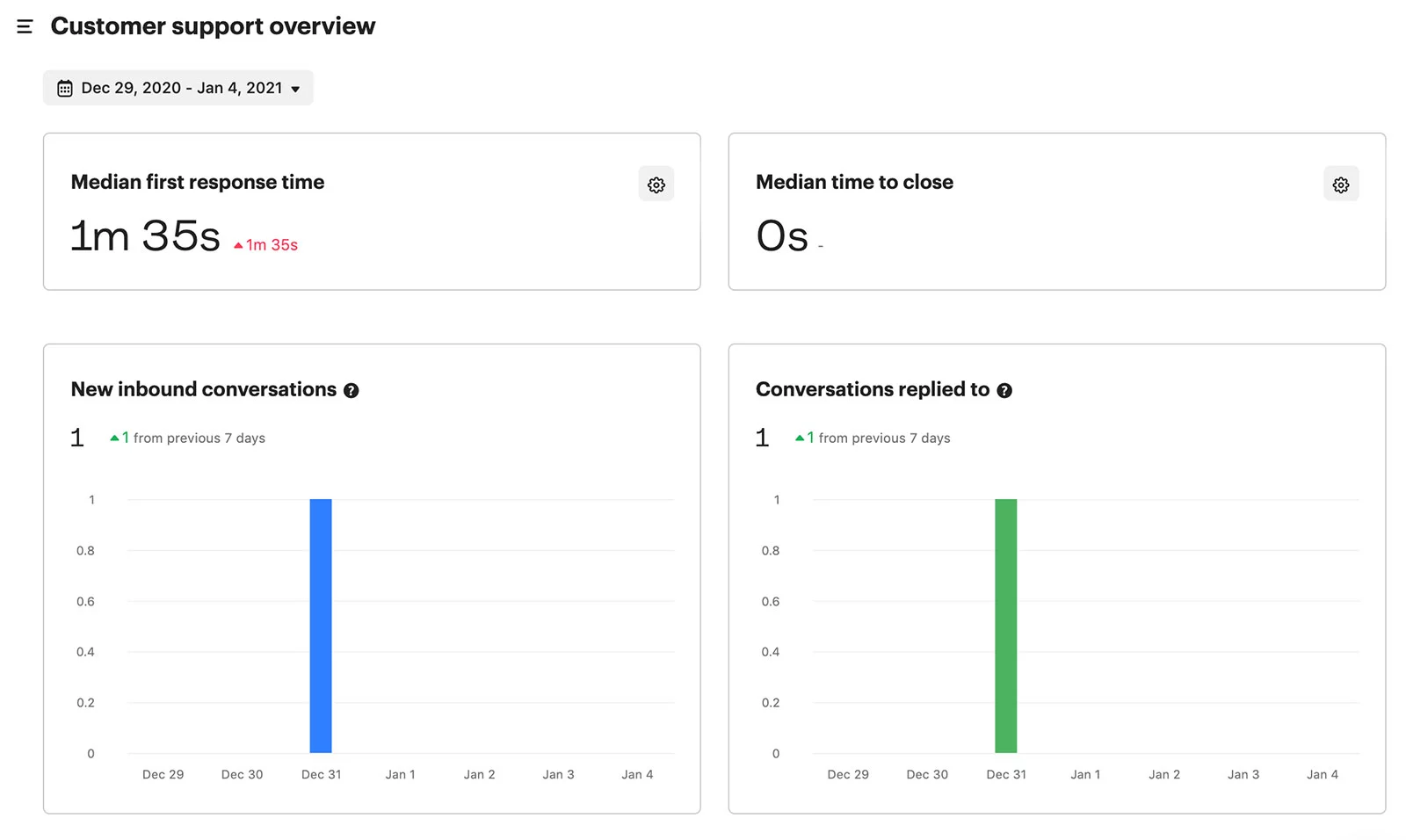
Task: Click the Conversations replied to heading
Action: 873,389
